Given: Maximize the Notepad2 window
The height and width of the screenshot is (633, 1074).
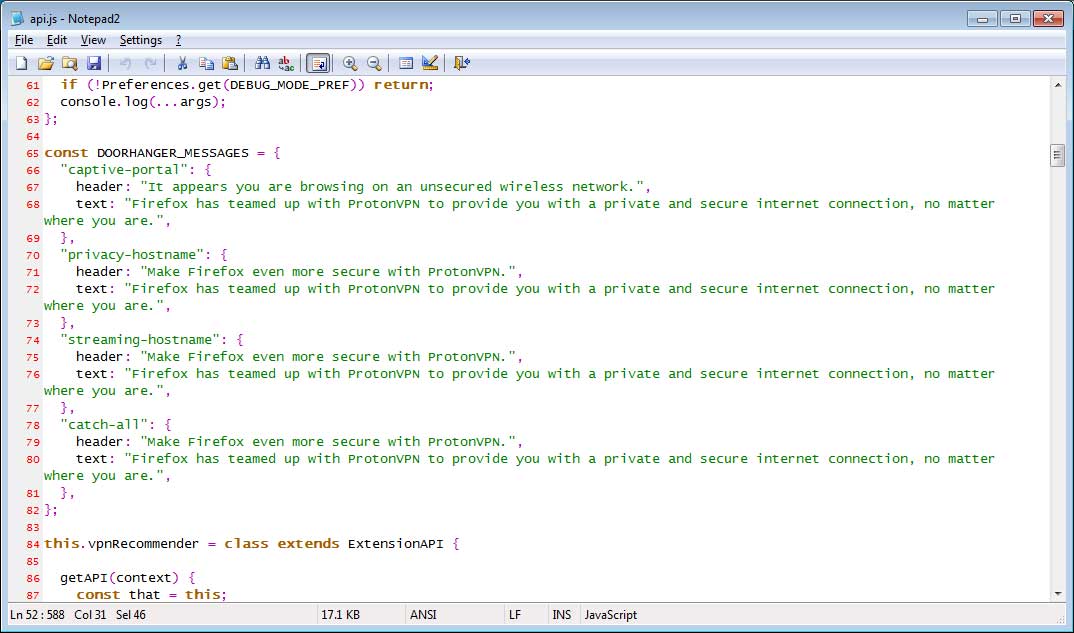Looking at the screenshot, I should click(x=1016, y=18).
